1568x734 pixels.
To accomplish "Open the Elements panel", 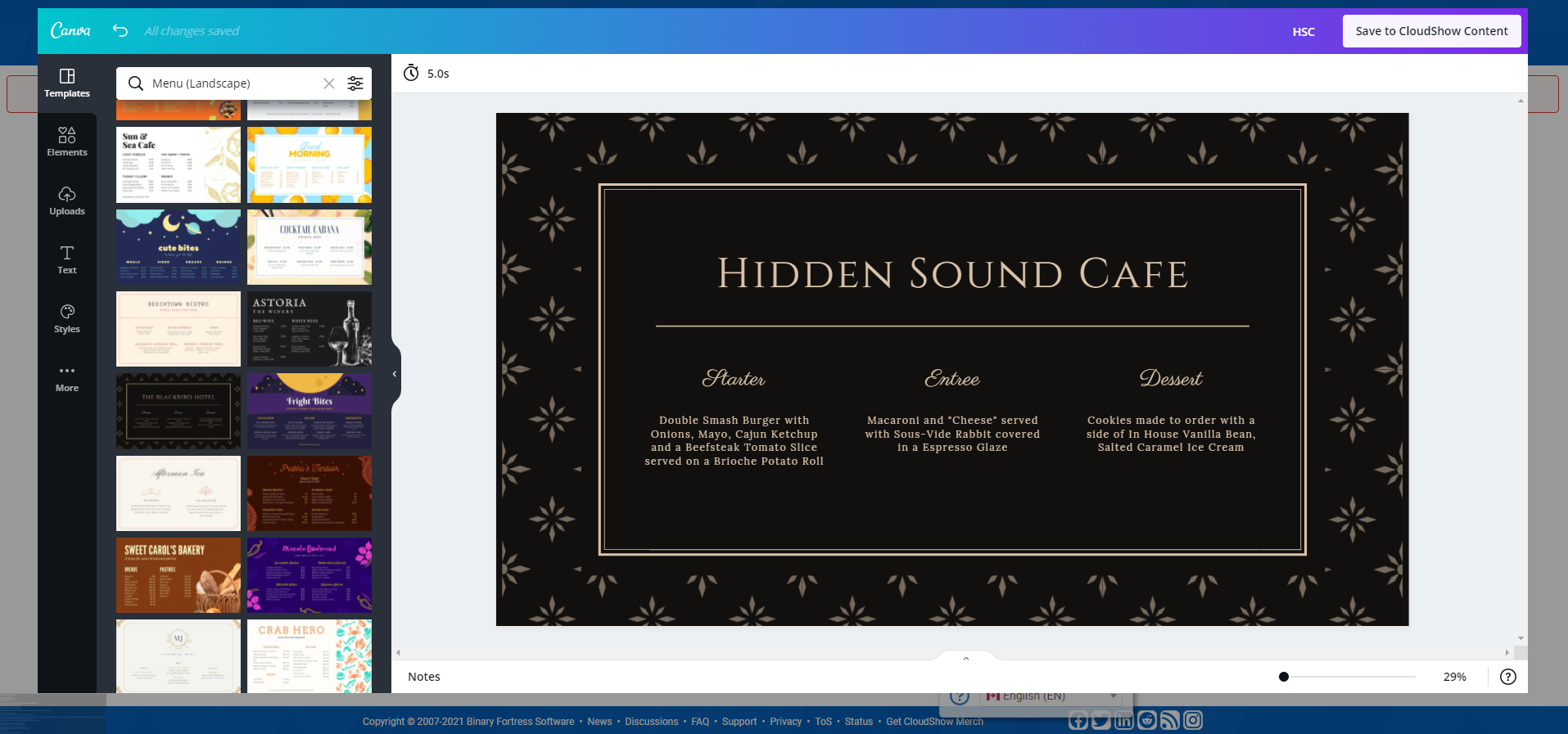I will click(x=67, y=142).
